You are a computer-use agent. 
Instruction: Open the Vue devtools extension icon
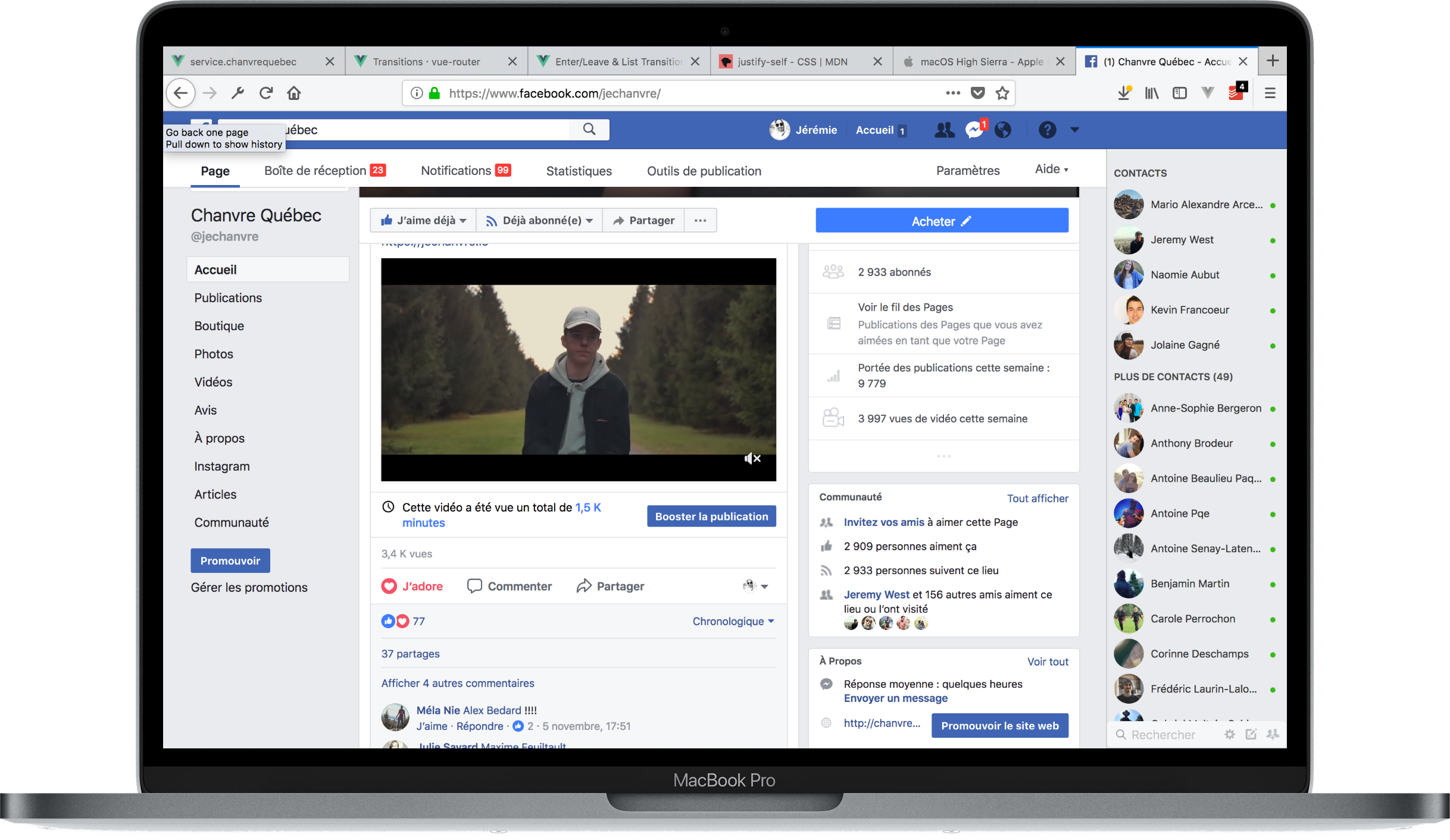(x=1208, y=93)
